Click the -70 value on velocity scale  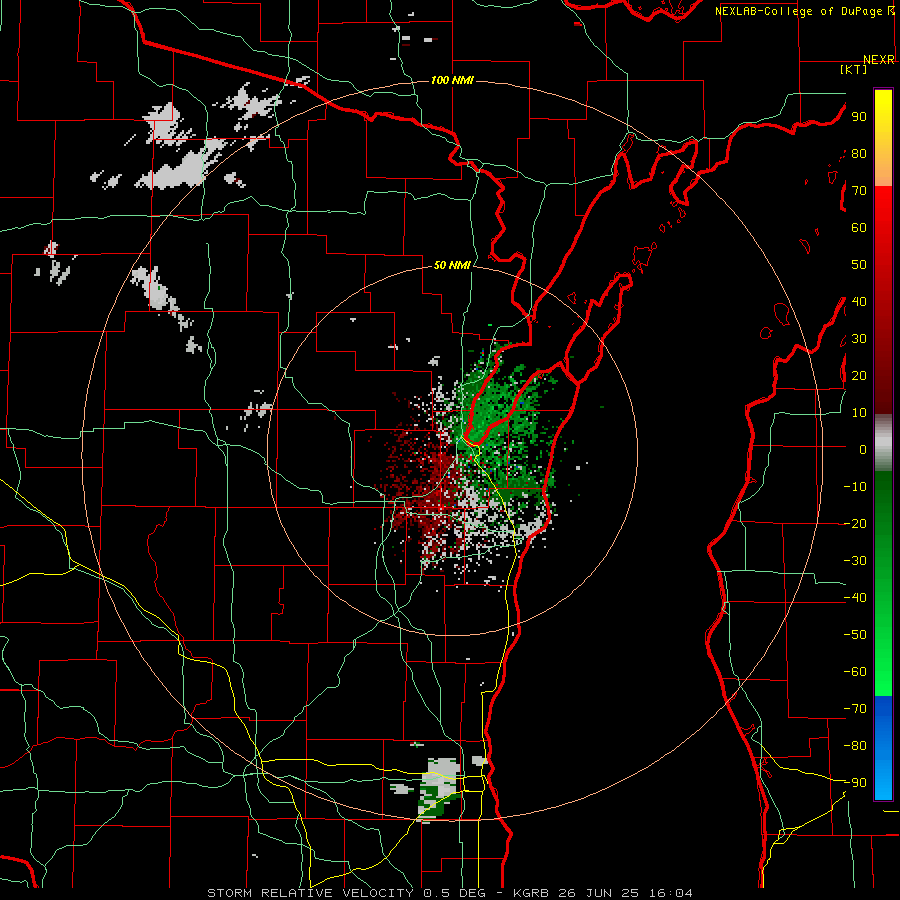[x=855, y=708]
